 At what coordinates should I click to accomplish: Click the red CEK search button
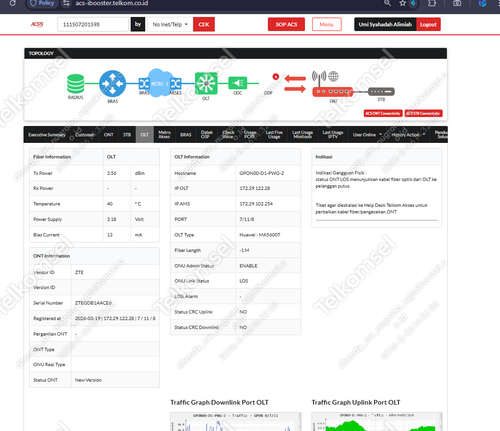[204, 24]
